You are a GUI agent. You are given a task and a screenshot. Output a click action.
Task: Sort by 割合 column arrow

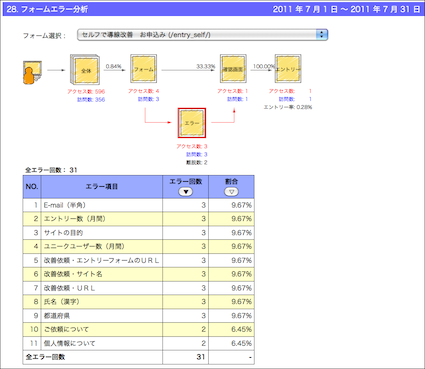pyautogui.click(x=231, y=192)
